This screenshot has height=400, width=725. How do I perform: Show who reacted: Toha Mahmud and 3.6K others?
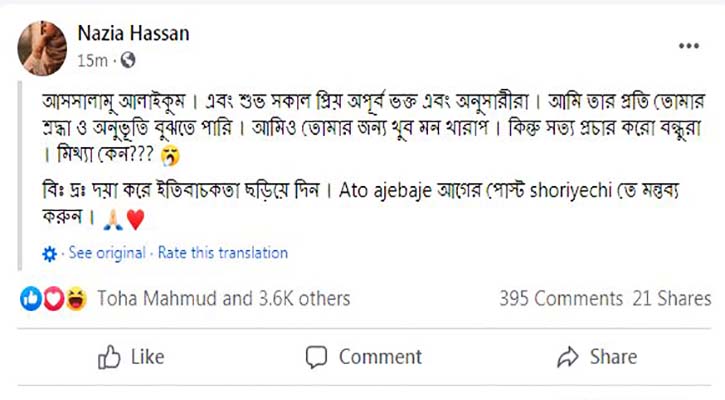click(x=223, y=298)
